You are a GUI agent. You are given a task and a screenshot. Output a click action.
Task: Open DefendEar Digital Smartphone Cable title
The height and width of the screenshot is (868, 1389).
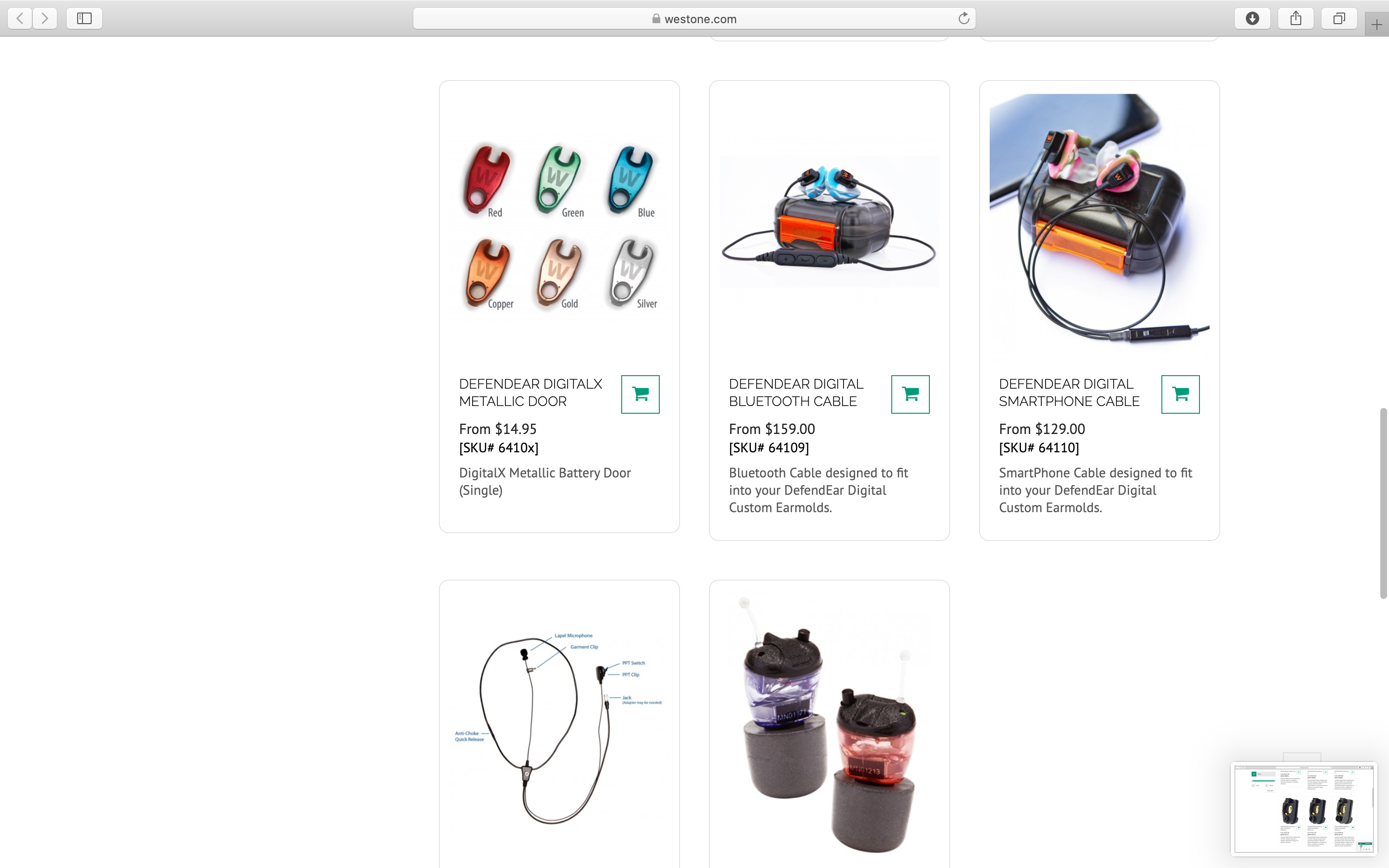[1069, 393]
